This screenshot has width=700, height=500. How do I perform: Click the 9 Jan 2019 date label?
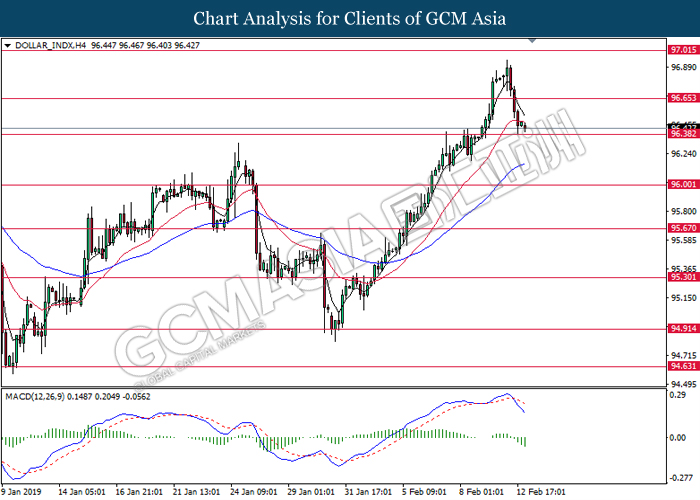pyautogui.click(x=21, y=492)
